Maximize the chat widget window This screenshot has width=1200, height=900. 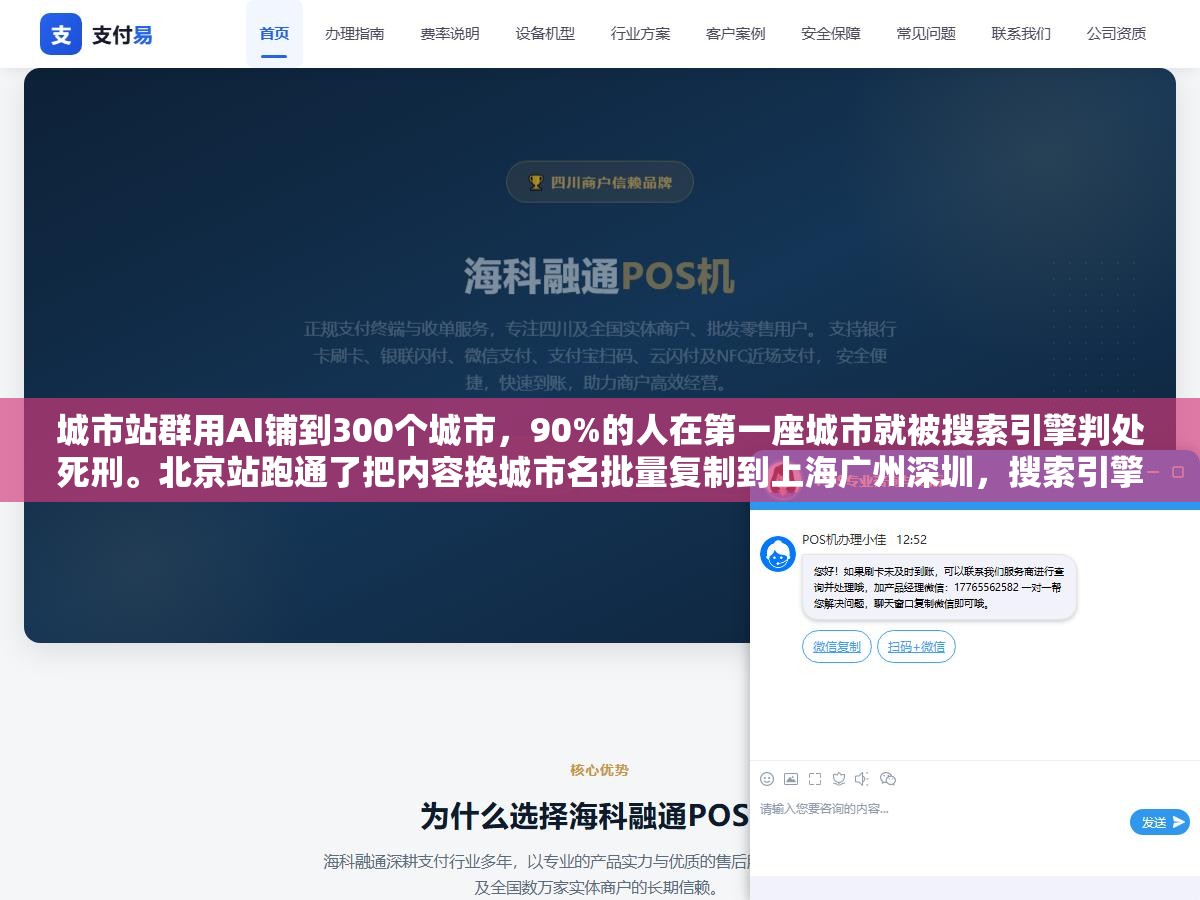point(1177,472)
